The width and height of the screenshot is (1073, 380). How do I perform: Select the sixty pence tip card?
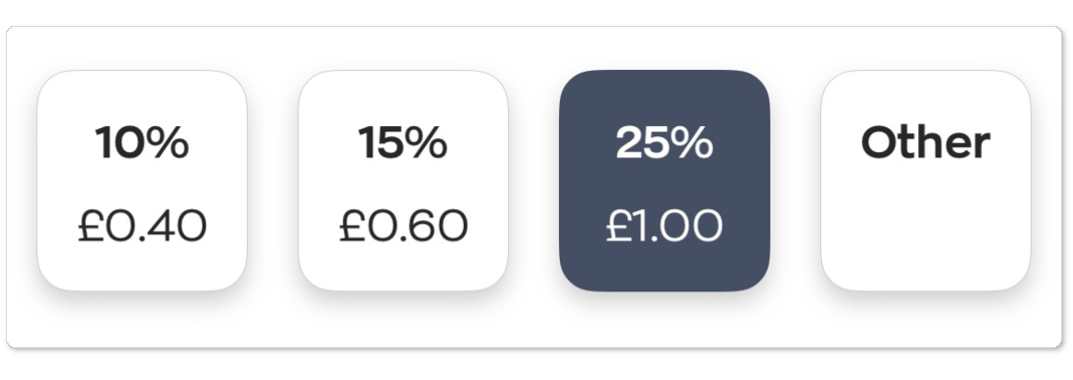pyautogui.click(x=403, y=181)
